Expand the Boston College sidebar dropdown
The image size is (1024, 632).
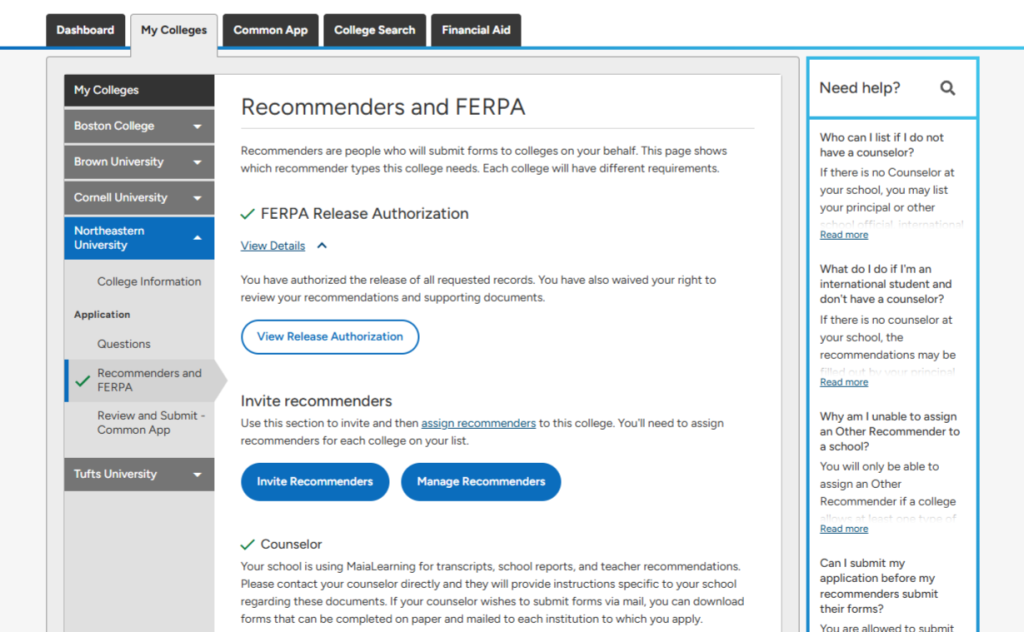tap(197, 127)
